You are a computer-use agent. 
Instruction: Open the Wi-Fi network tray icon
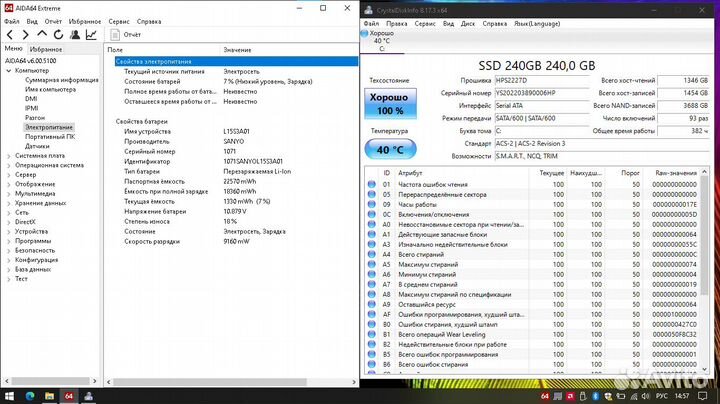coord(634,396)
